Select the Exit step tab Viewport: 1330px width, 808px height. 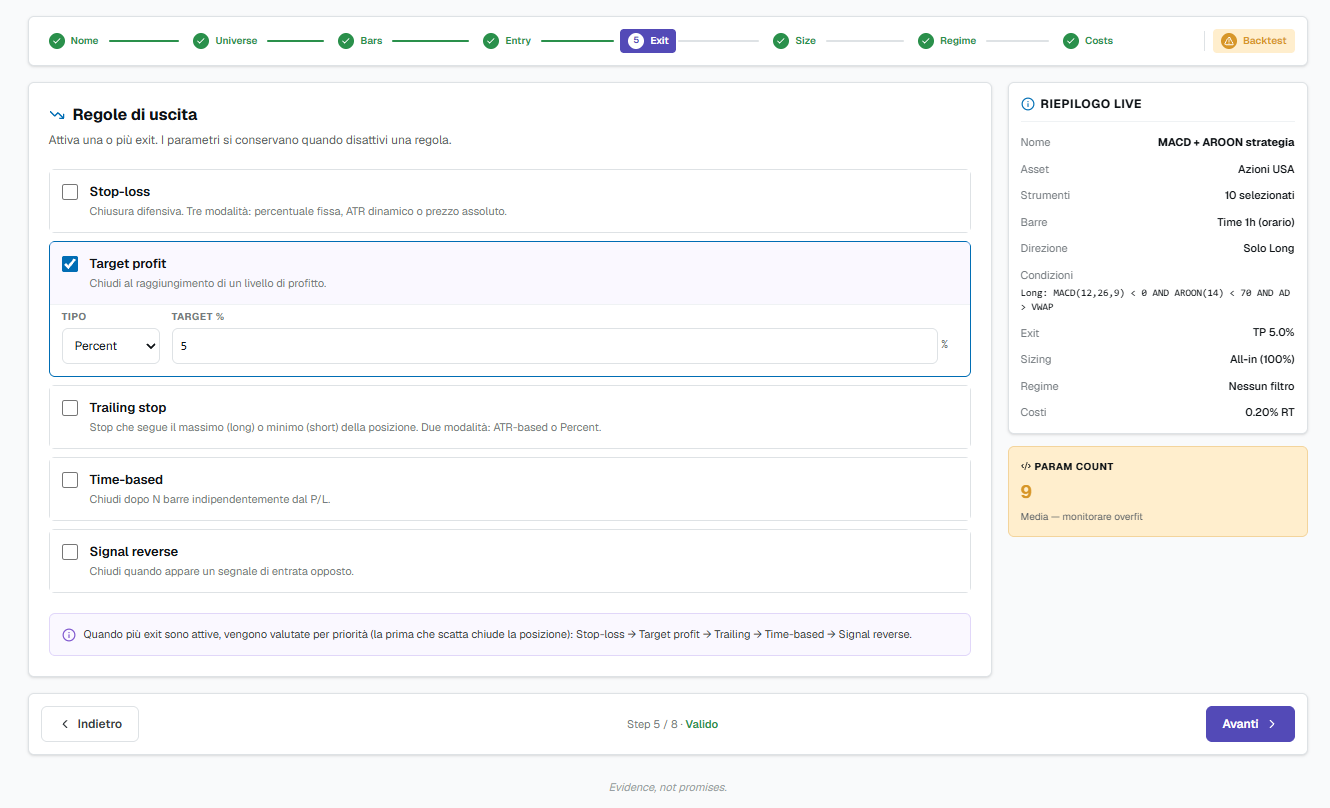[x=648, y=41]
